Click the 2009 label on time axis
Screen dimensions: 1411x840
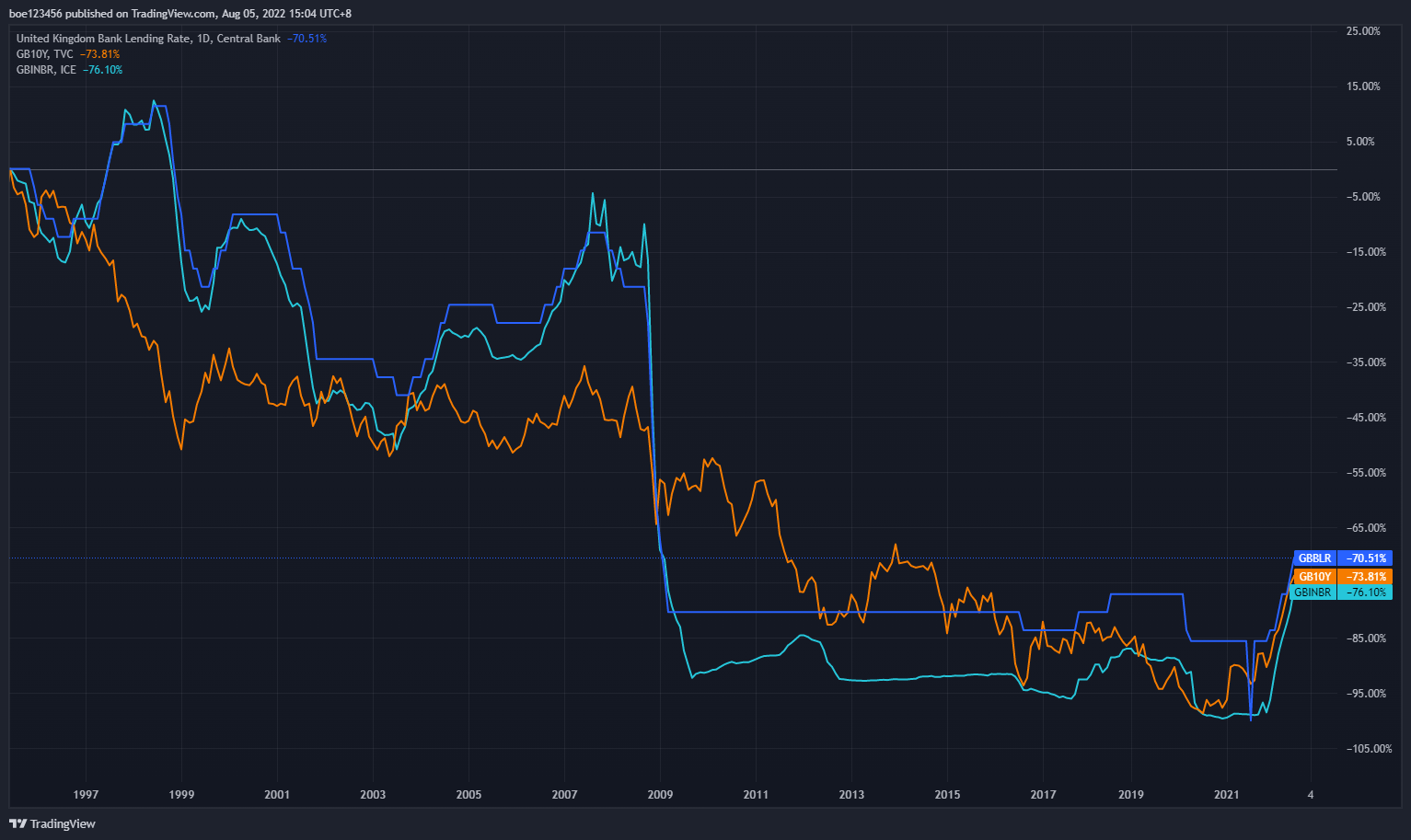pos(660,795)
